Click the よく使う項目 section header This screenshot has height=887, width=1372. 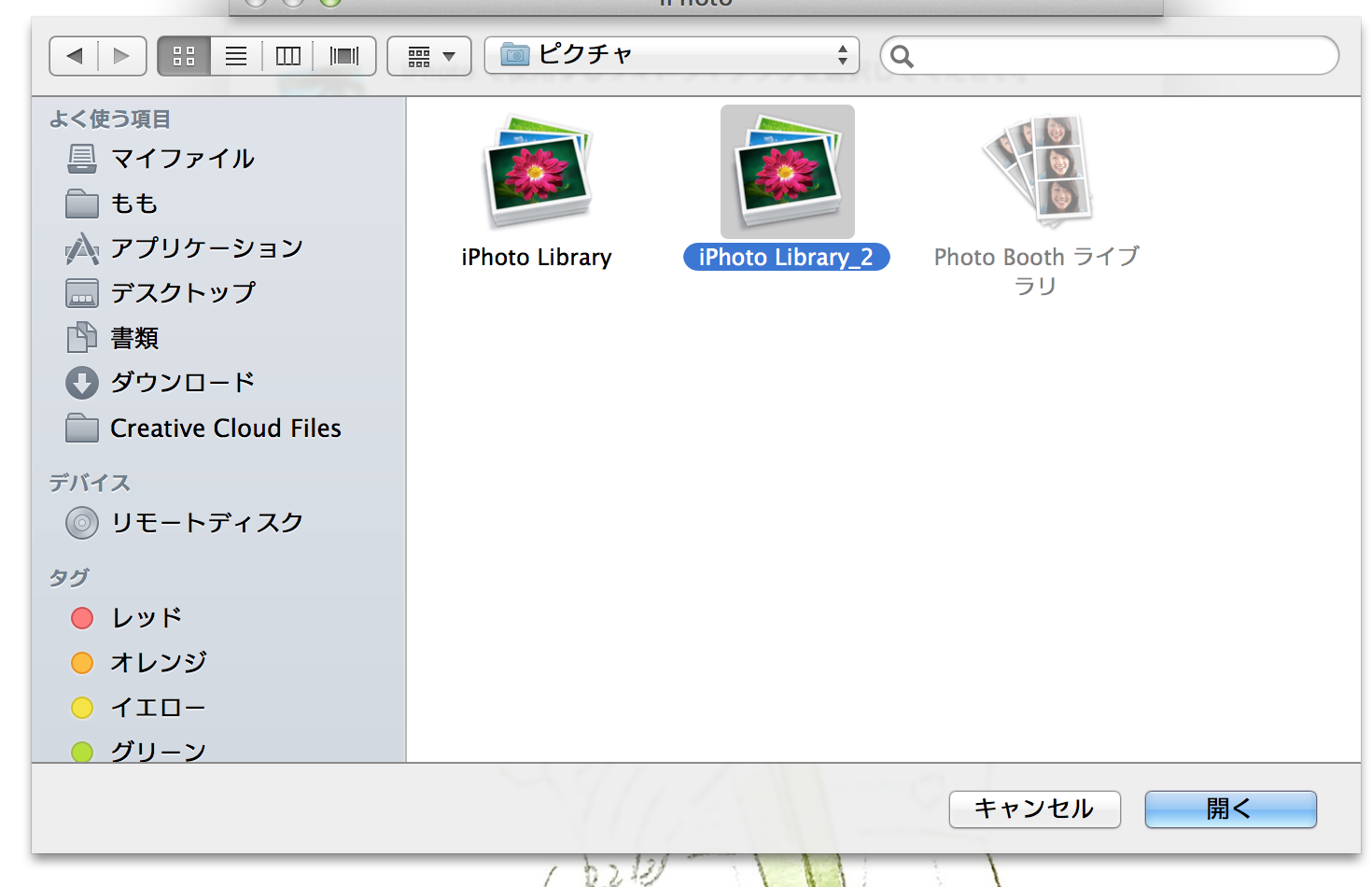pyautogui.click(x=110, y=120)
